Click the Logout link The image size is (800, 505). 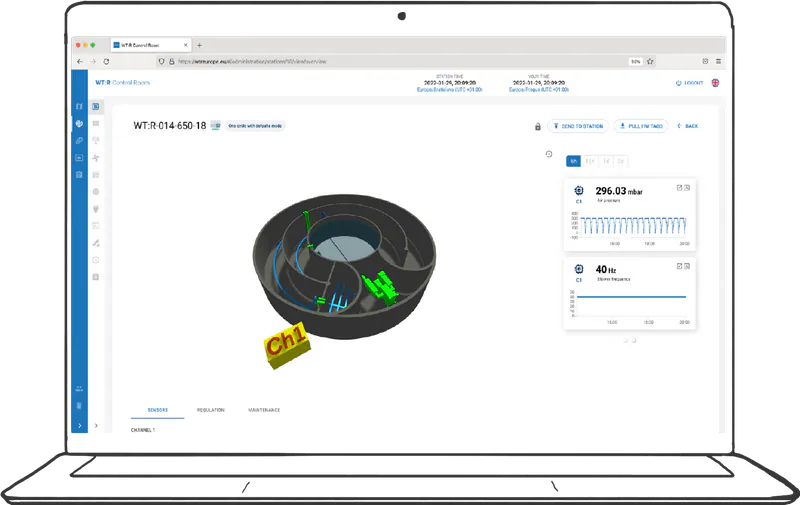pyautogui.click(x=691, y=84)
